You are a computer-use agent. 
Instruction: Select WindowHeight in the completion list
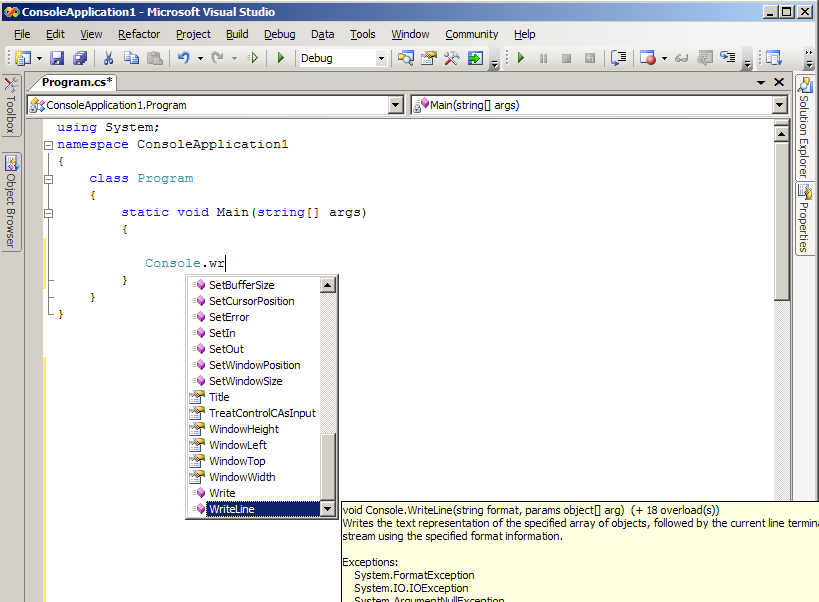pos(254,429)
